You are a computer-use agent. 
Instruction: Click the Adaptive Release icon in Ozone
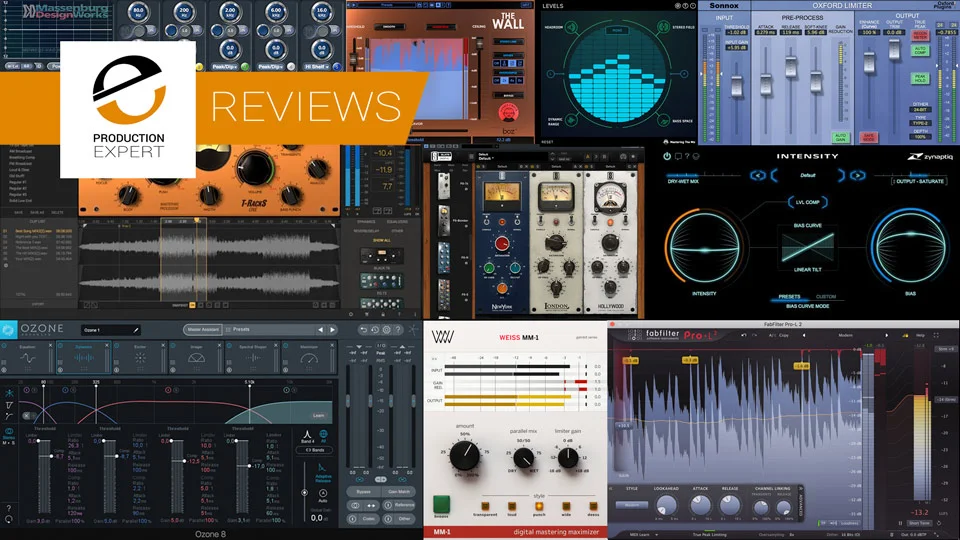pos(323,472)
